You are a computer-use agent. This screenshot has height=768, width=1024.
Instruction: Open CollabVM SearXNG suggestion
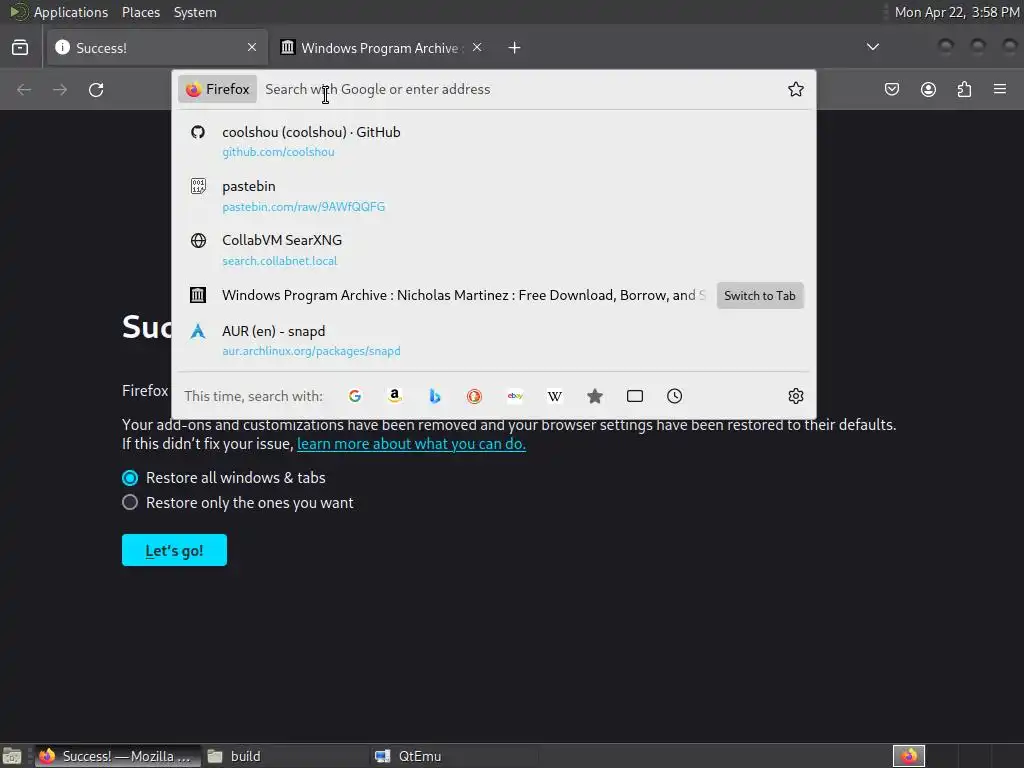point(494,250)
